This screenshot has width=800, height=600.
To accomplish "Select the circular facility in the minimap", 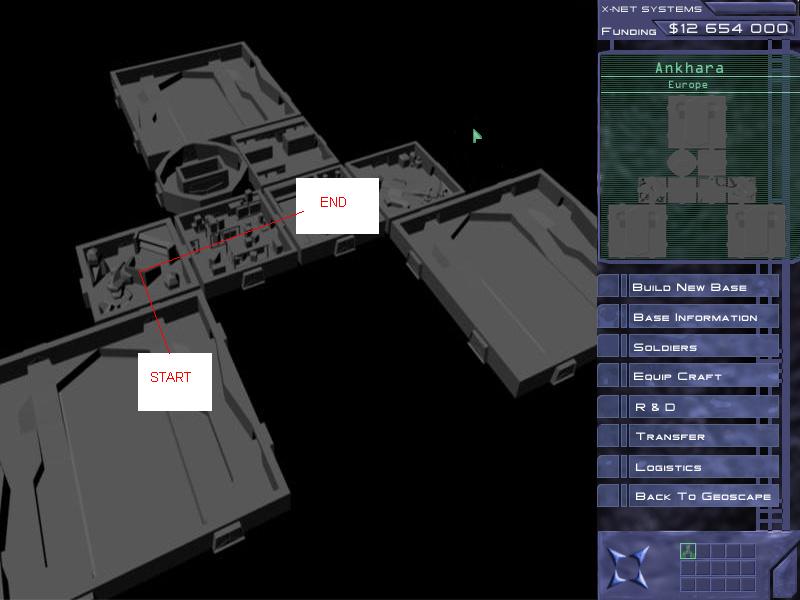I will [x=682, y=162].
